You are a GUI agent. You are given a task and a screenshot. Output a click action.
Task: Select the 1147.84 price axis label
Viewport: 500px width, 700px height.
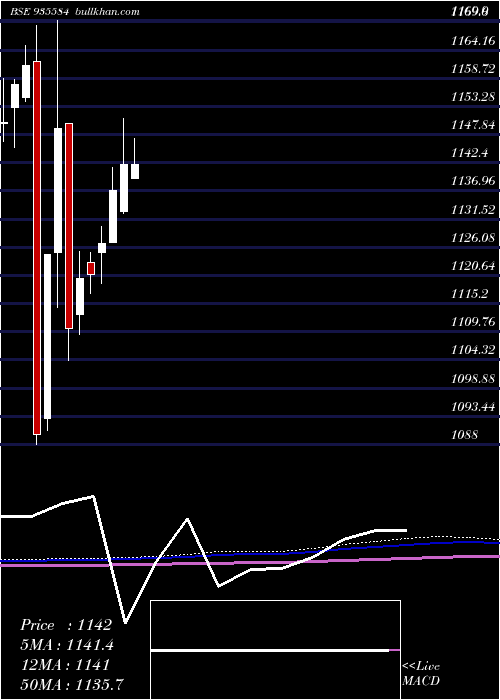(x=473, y=125)
